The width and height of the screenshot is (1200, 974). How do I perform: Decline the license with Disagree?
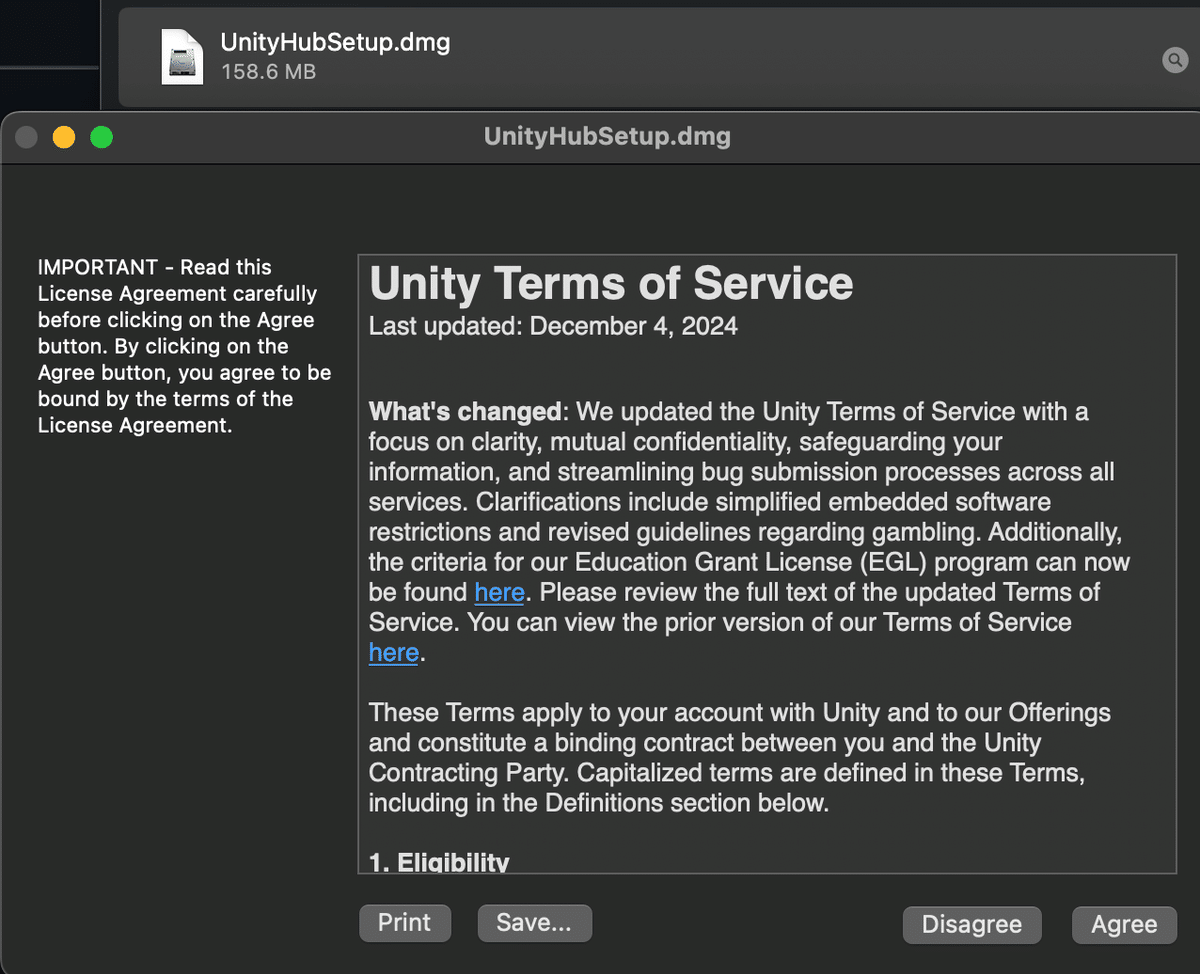click(x=971, y=925)
